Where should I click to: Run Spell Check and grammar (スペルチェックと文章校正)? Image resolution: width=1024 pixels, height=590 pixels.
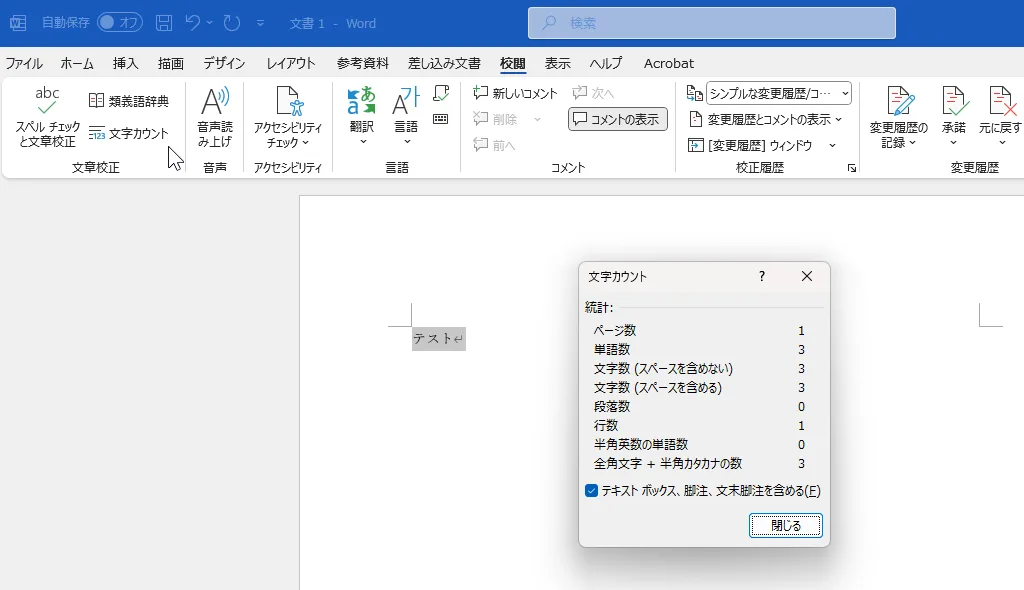47,118
